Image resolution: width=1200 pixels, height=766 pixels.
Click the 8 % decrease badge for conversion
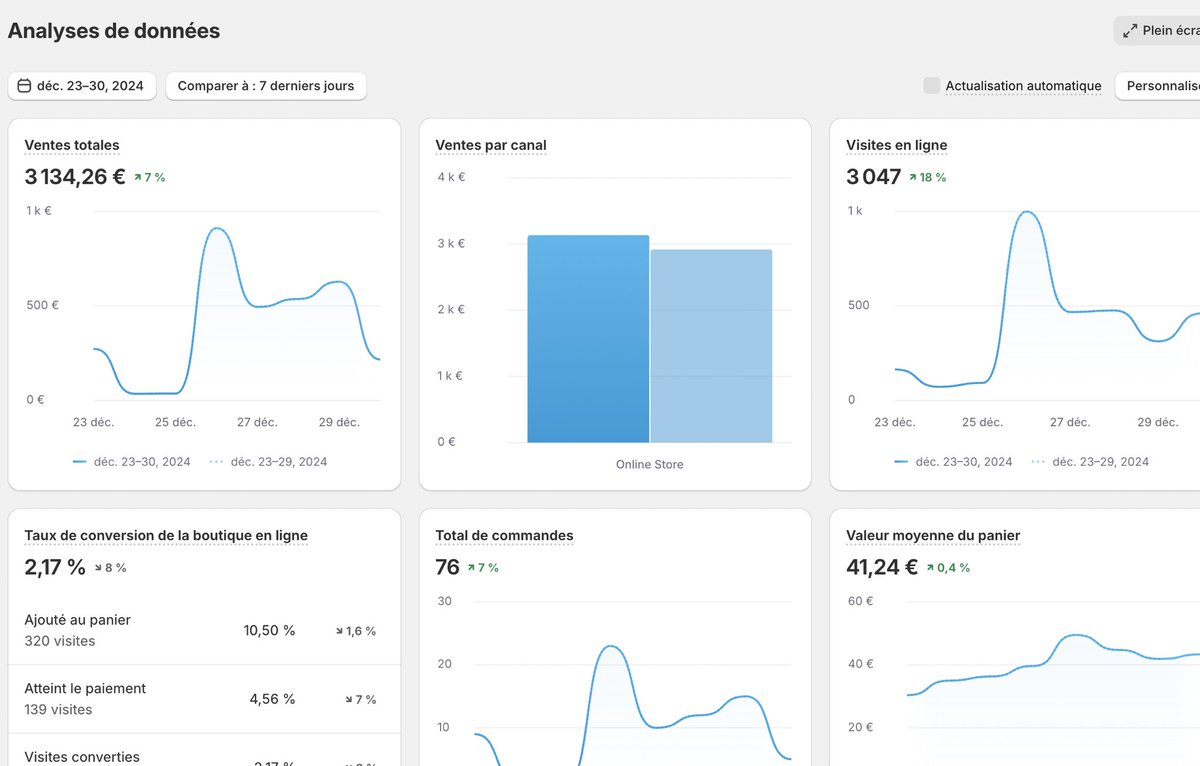(111, 568)
